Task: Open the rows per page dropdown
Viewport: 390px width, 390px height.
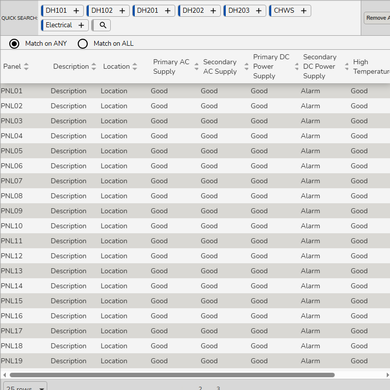Action: [x=25, y=387]
